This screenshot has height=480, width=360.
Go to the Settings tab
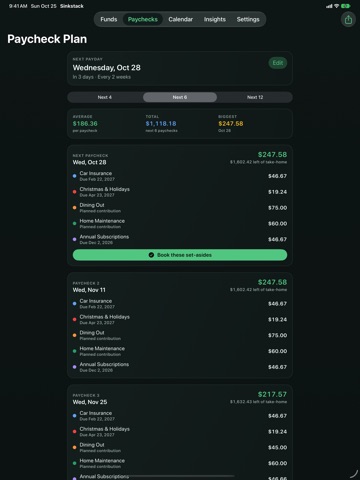[248, 19]
